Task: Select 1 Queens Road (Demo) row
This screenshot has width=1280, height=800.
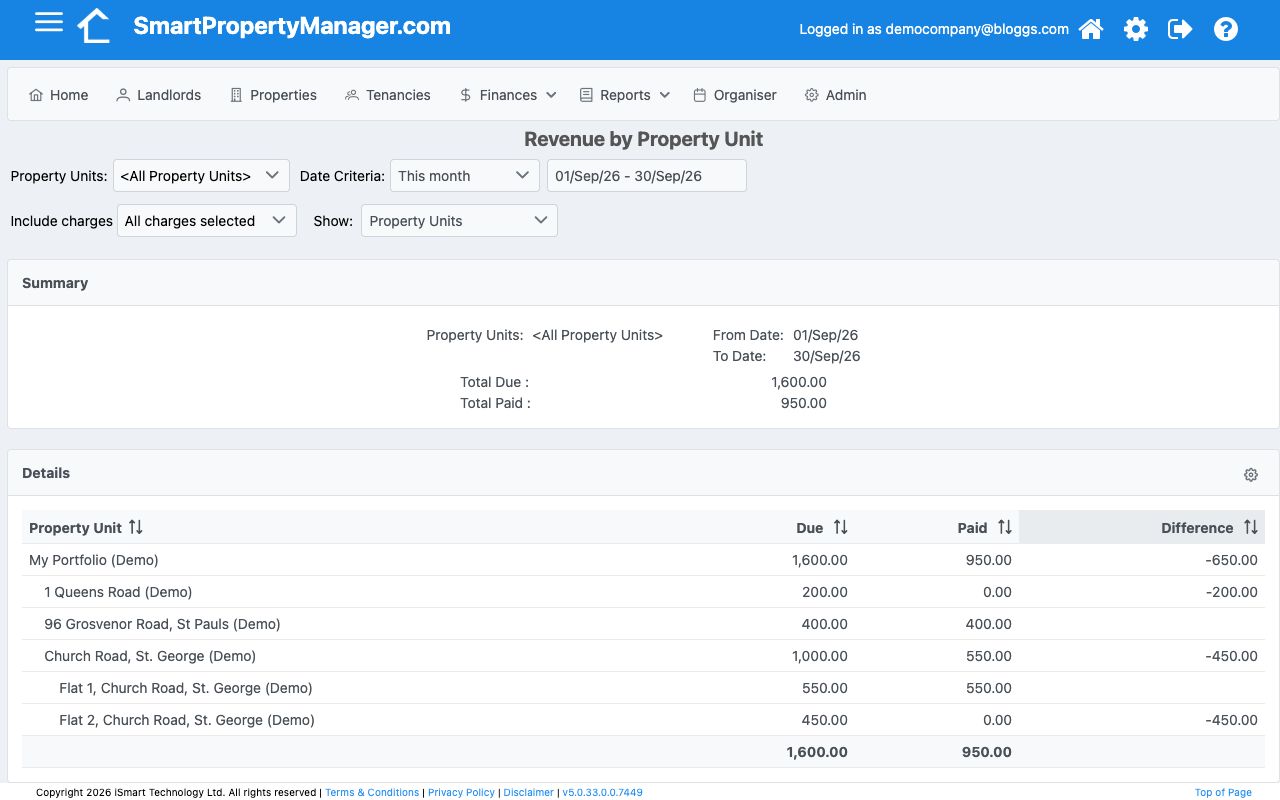Action: point(643,592)
